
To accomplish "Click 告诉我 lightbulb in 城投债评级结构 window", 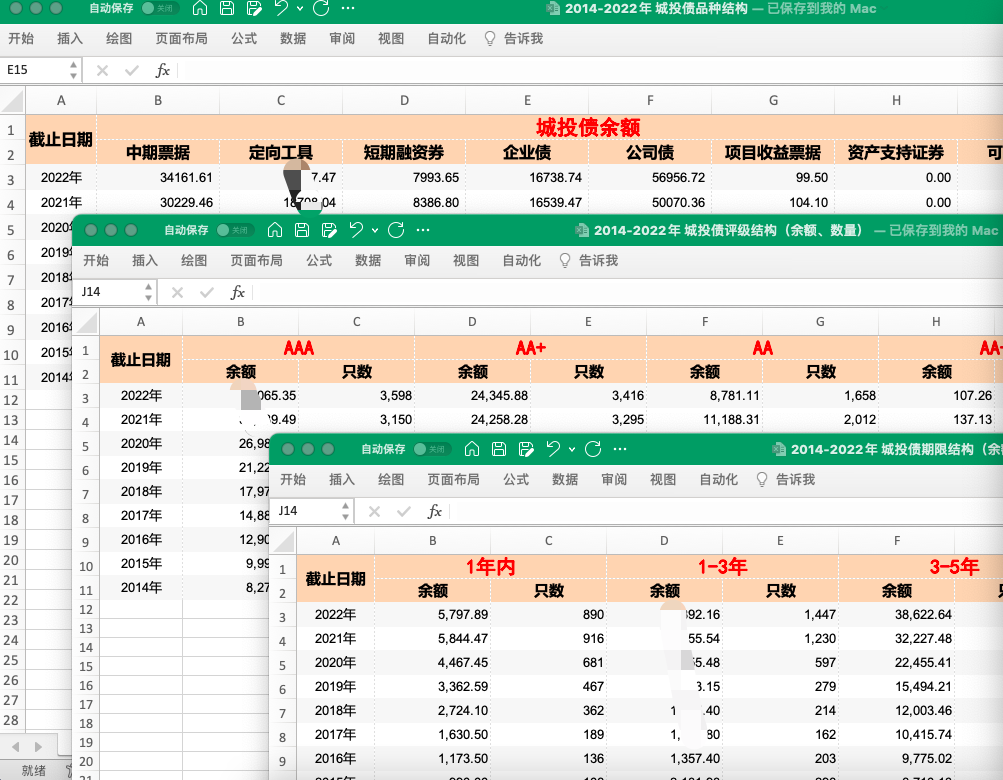I will (x=565, y=260).
